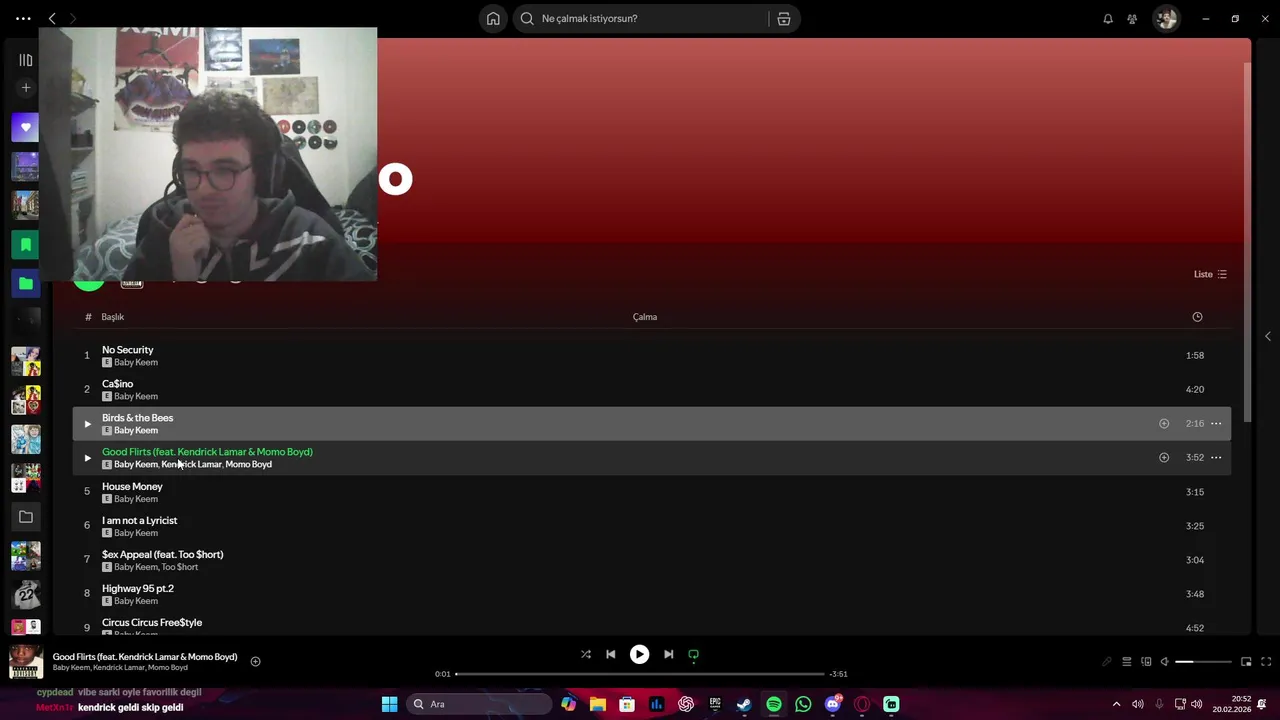This screenshot has width=1280, height=720.
Task: Open more options for Good Flirts row
Action: click(1216, 458)
